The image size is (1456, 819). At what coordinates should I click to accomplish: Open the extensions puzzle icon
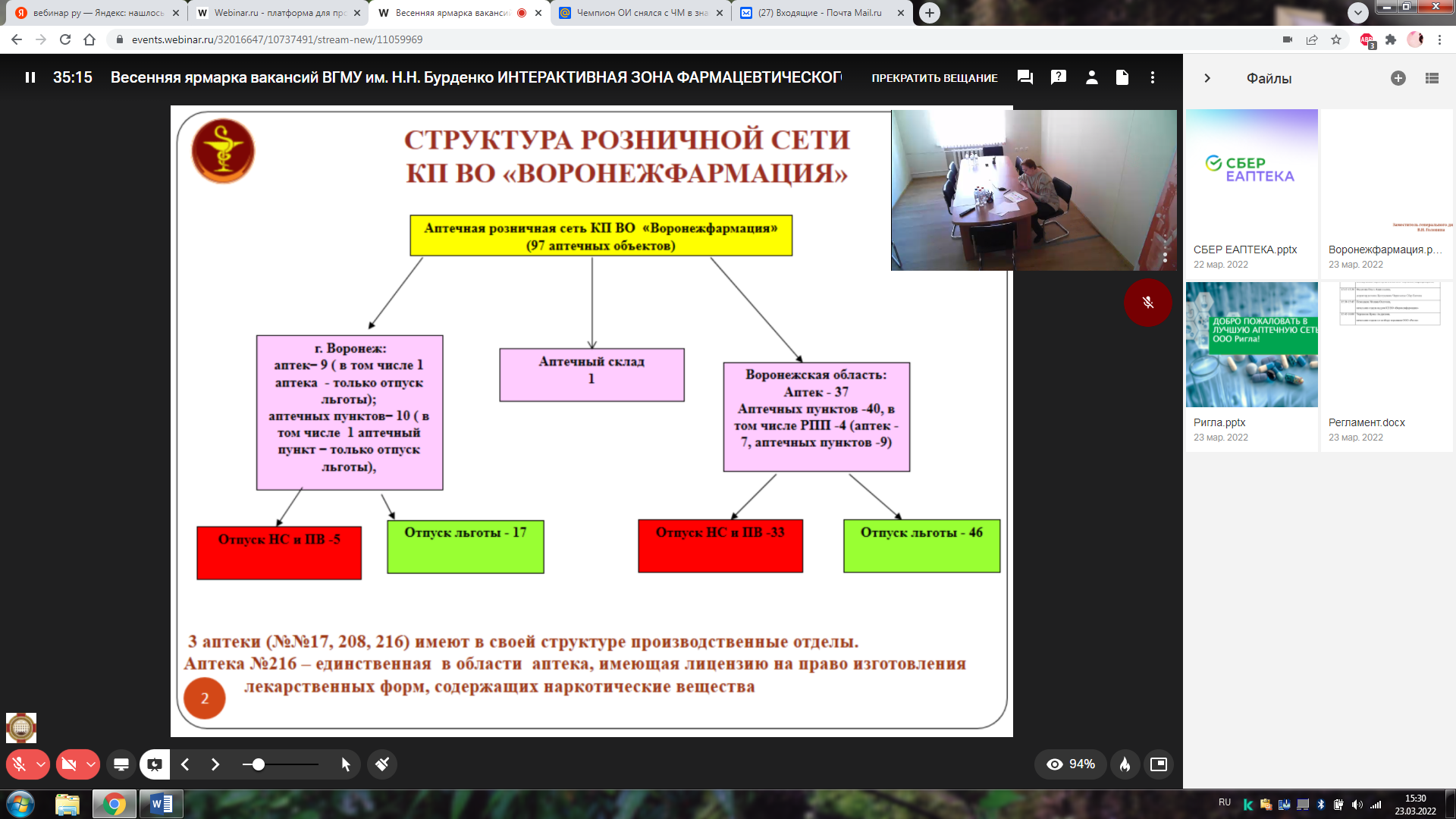coord(1391,39)
